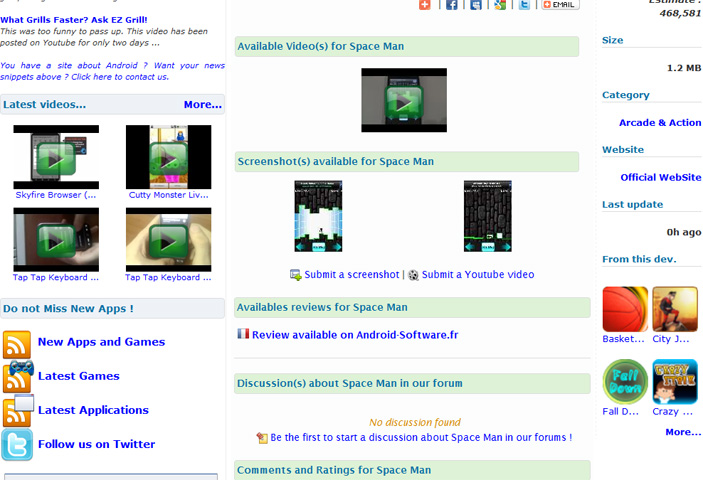
Task: Play the Space Man video
Action: tap(404, 101)
